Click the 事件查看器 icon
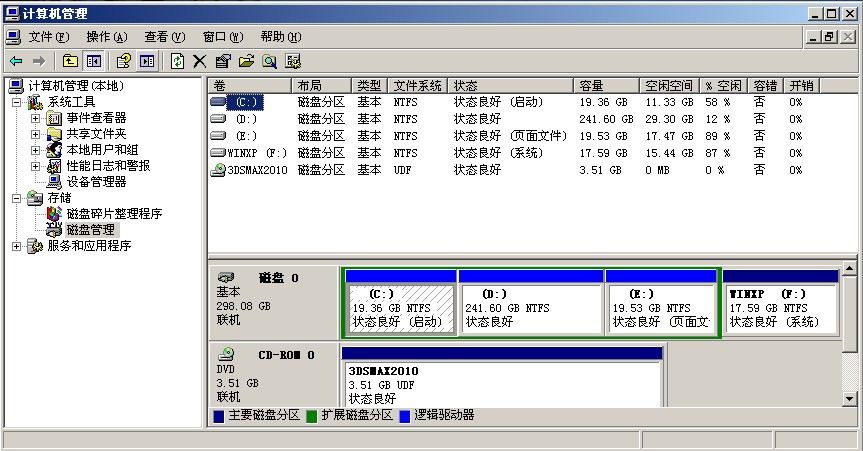This screenshot has height=451, width=863. [x=54, y=118]
